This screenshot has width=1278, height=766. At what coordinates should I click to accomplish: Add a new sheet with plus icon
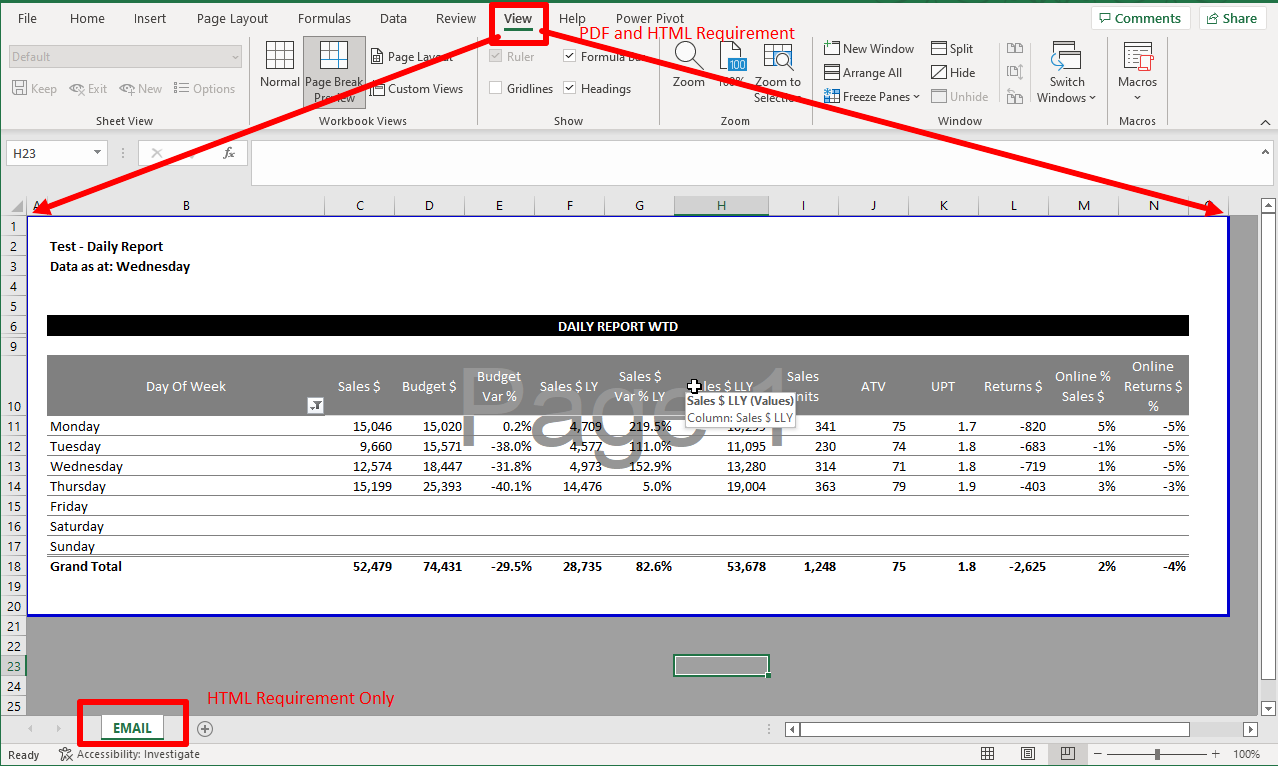(x=205, y=729)
